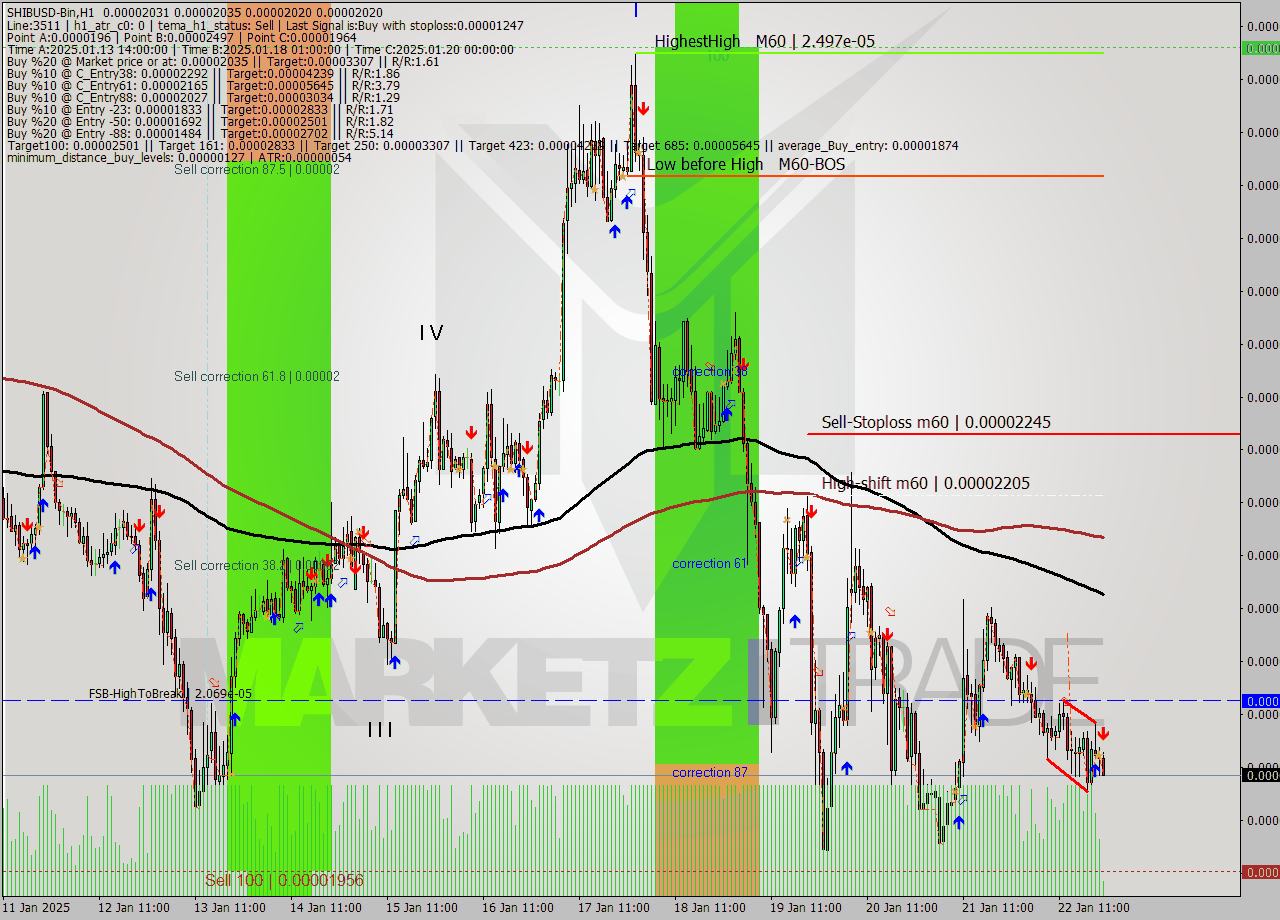Select the 'Low before High M60-BOS' label
The width and height of the screenshot is (1280, 920).
746,164
